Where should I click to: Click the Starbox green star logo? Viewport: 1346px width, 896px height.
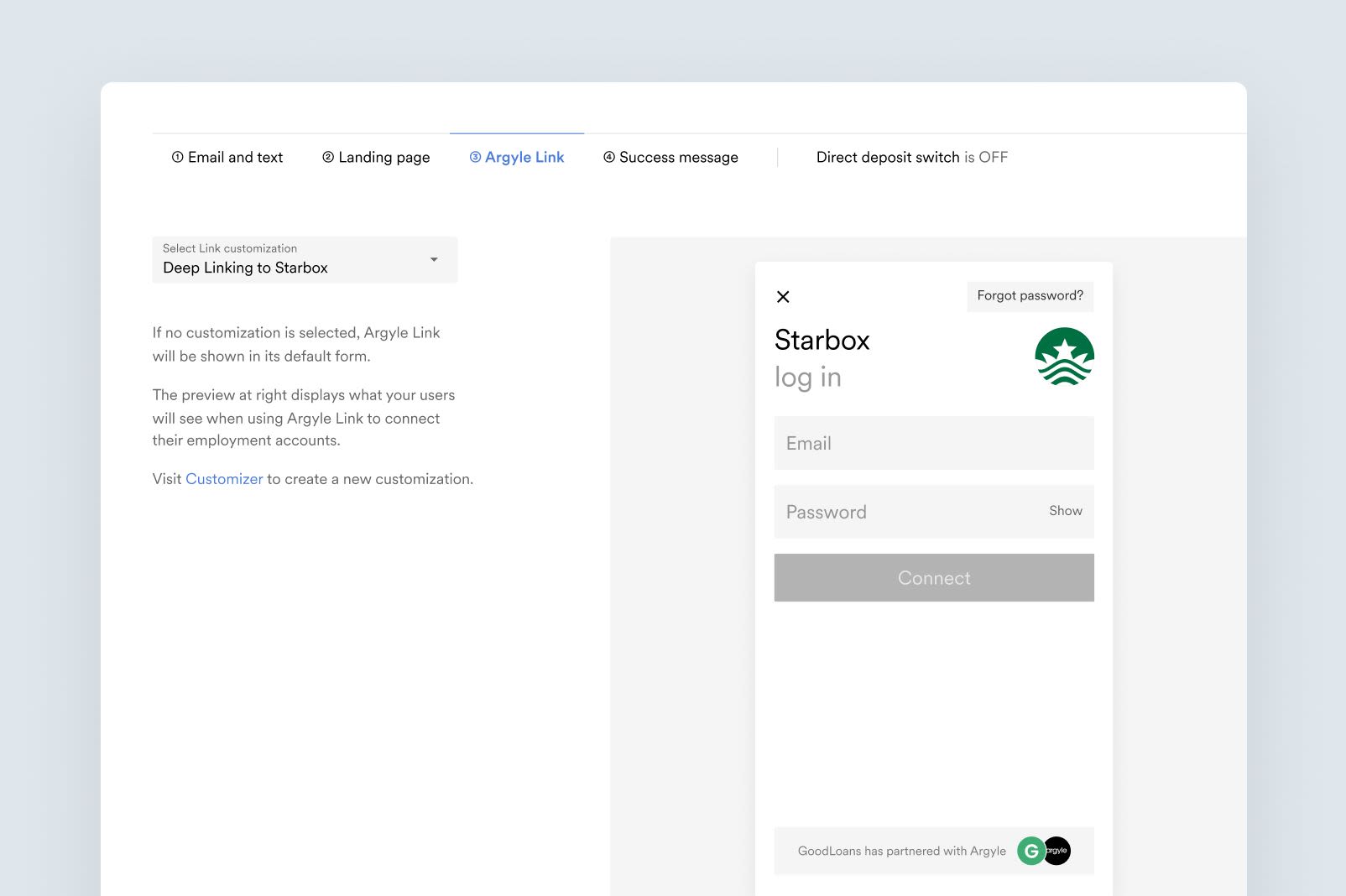tap(1064, 357)
